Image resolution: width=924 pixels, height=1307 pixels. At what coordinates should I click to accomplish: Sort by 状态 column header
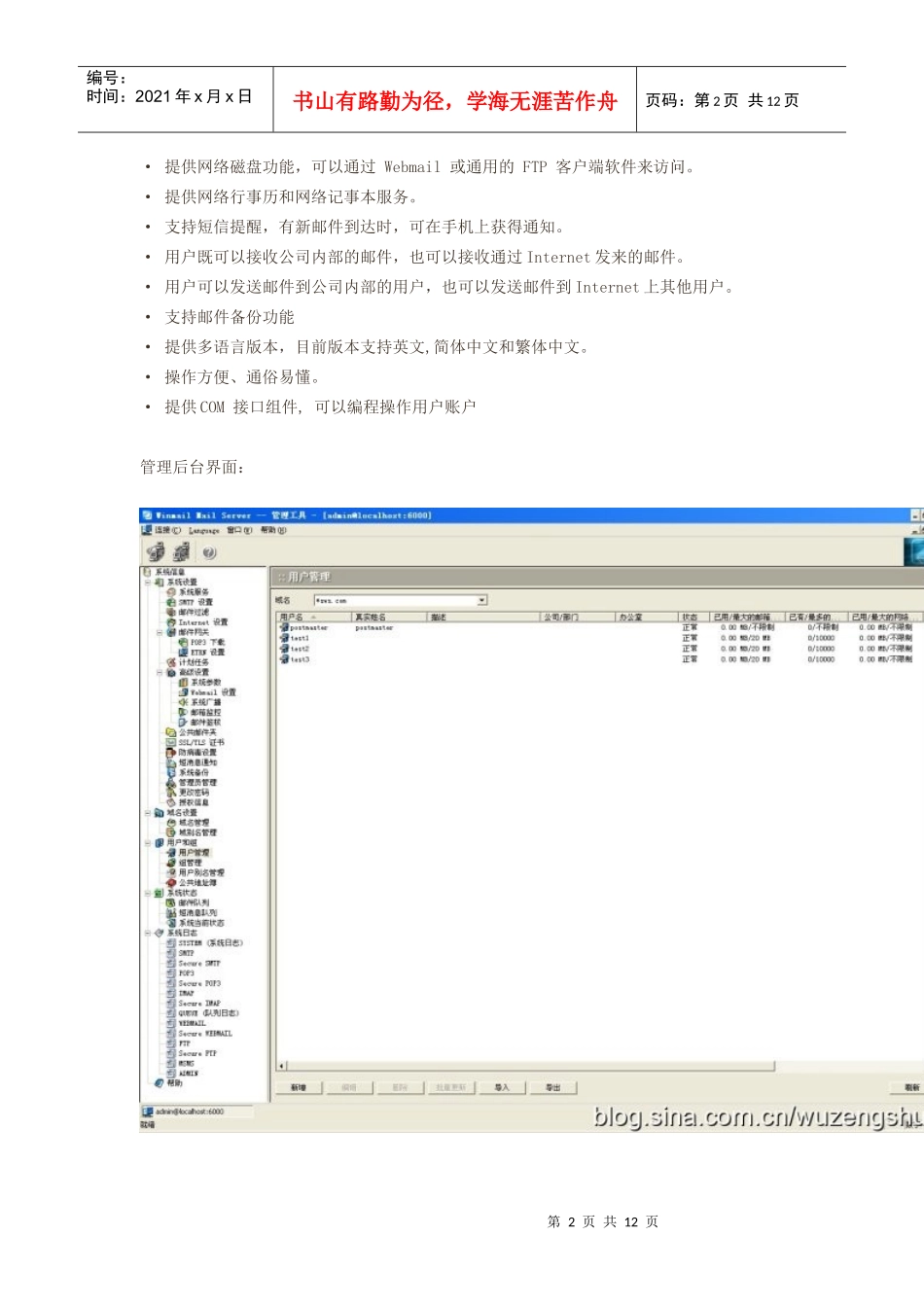[x=693, y=617]
